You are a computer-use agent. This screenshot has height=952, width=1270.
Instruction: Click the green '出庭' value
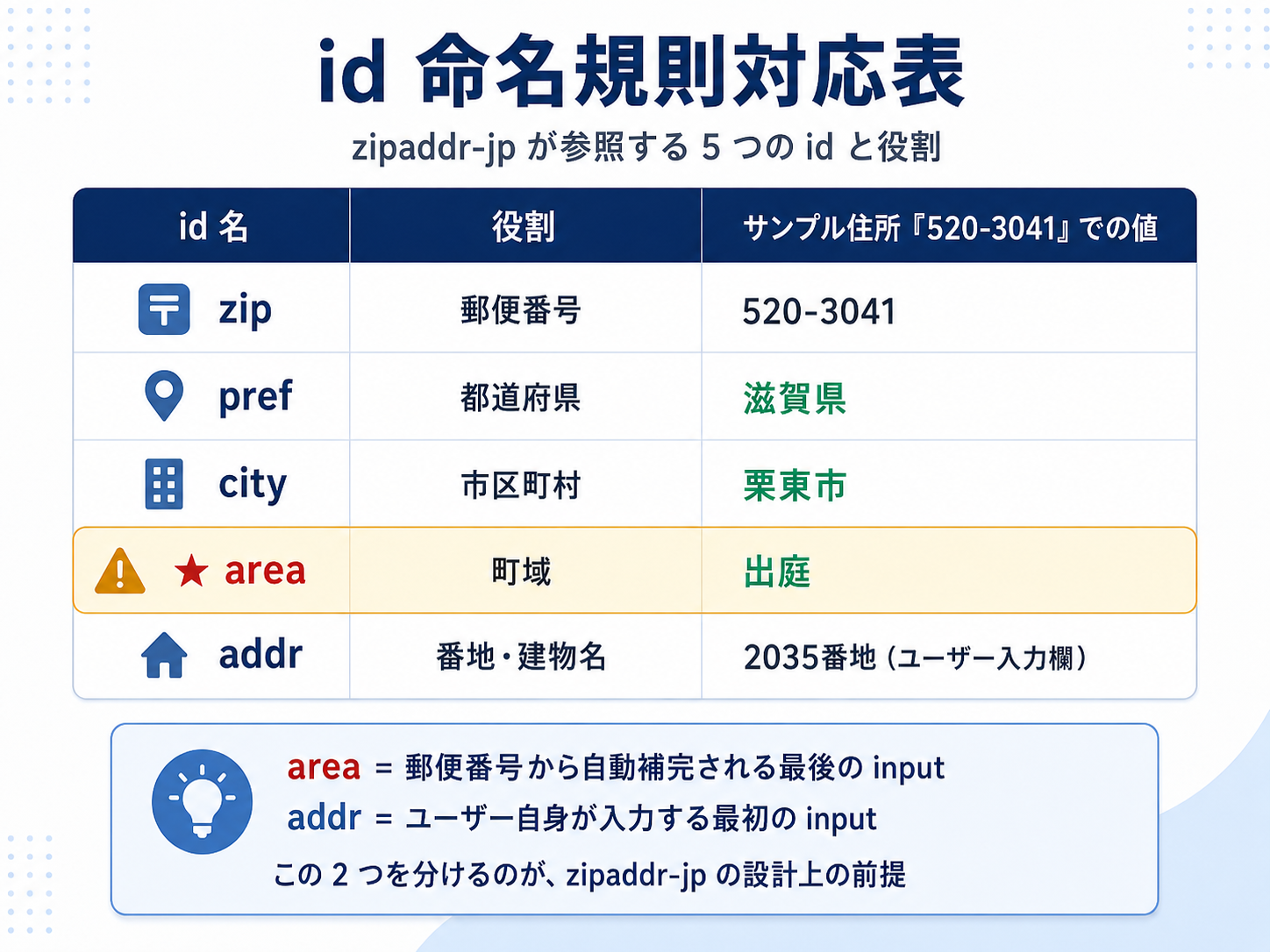point(777,572)
